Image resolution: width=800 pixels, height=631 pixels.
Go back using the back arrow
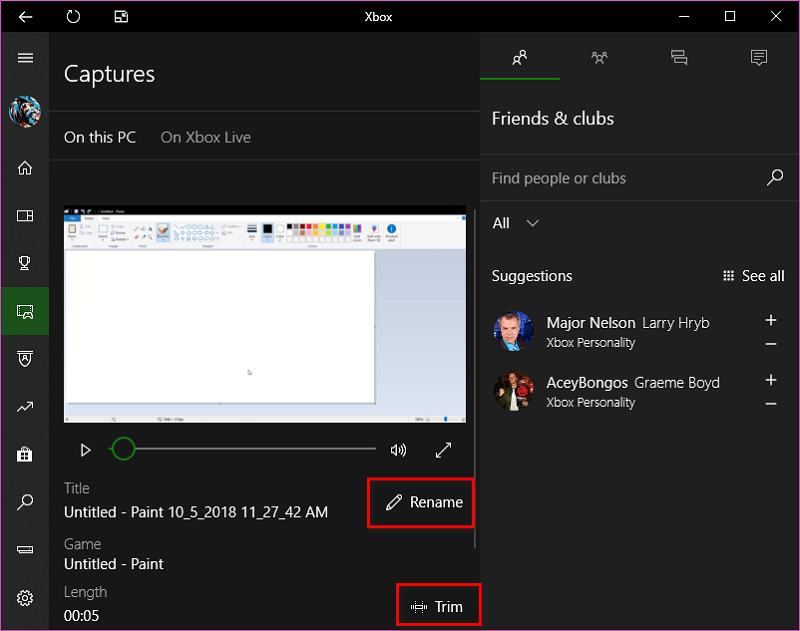[x=25, y=17]
